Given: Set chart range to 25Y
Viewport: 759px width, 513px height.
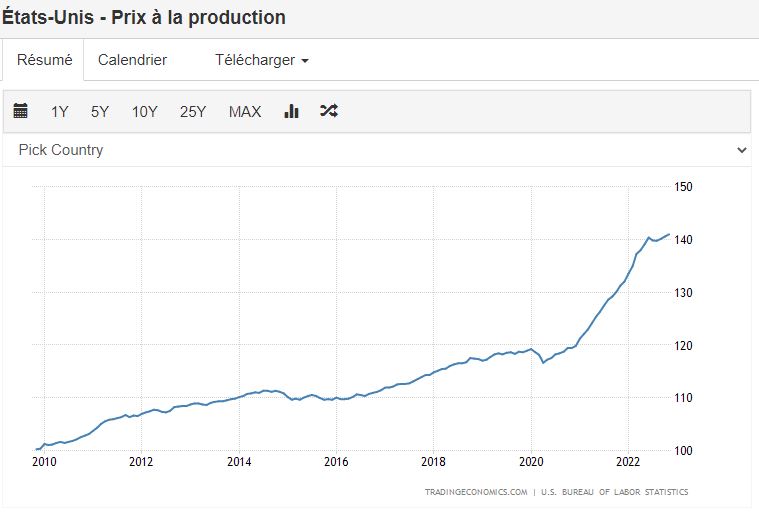Looking at the screenshot, I should pos(193,112).
